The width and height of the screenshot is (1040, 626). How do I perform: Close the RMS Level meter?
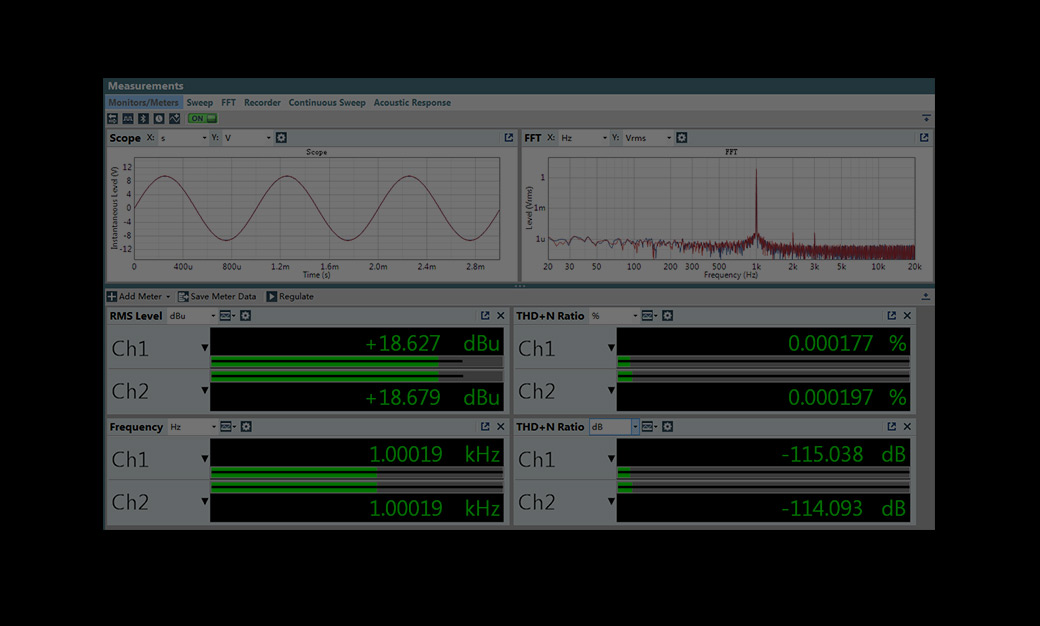(x=501, y=316)
